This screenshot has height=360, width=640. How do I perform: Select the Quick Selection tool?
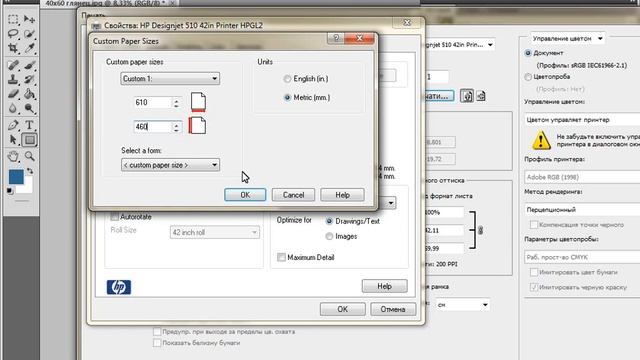pyautogui.click(x=29, y=34)
